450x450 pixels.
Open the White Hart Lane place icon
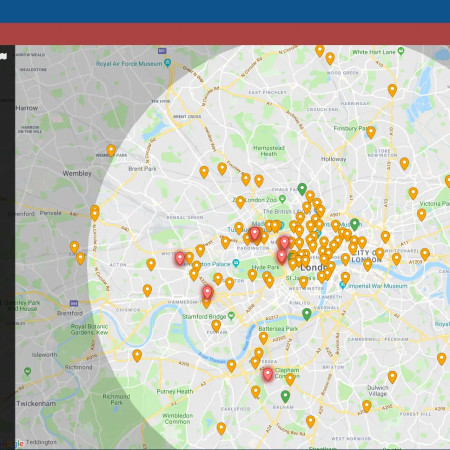(x=401, y=51)
